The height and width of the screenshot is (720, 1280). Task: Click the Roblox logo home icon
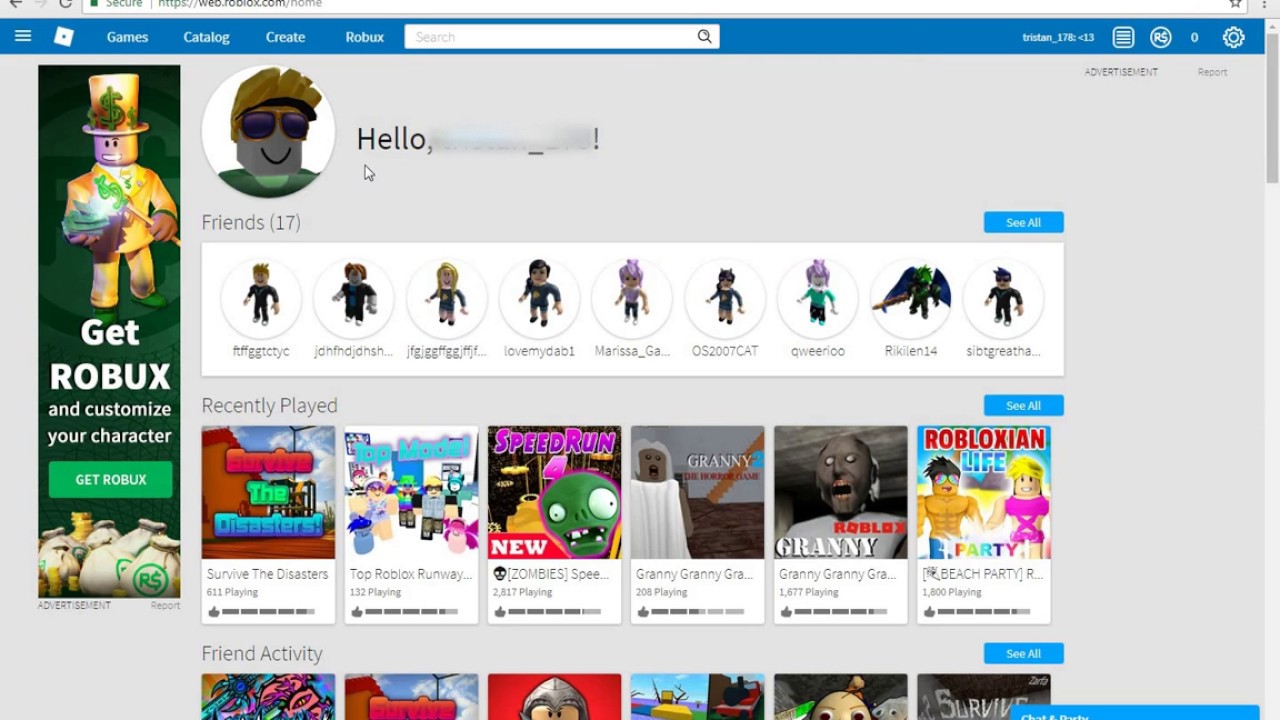coord(64,37)
